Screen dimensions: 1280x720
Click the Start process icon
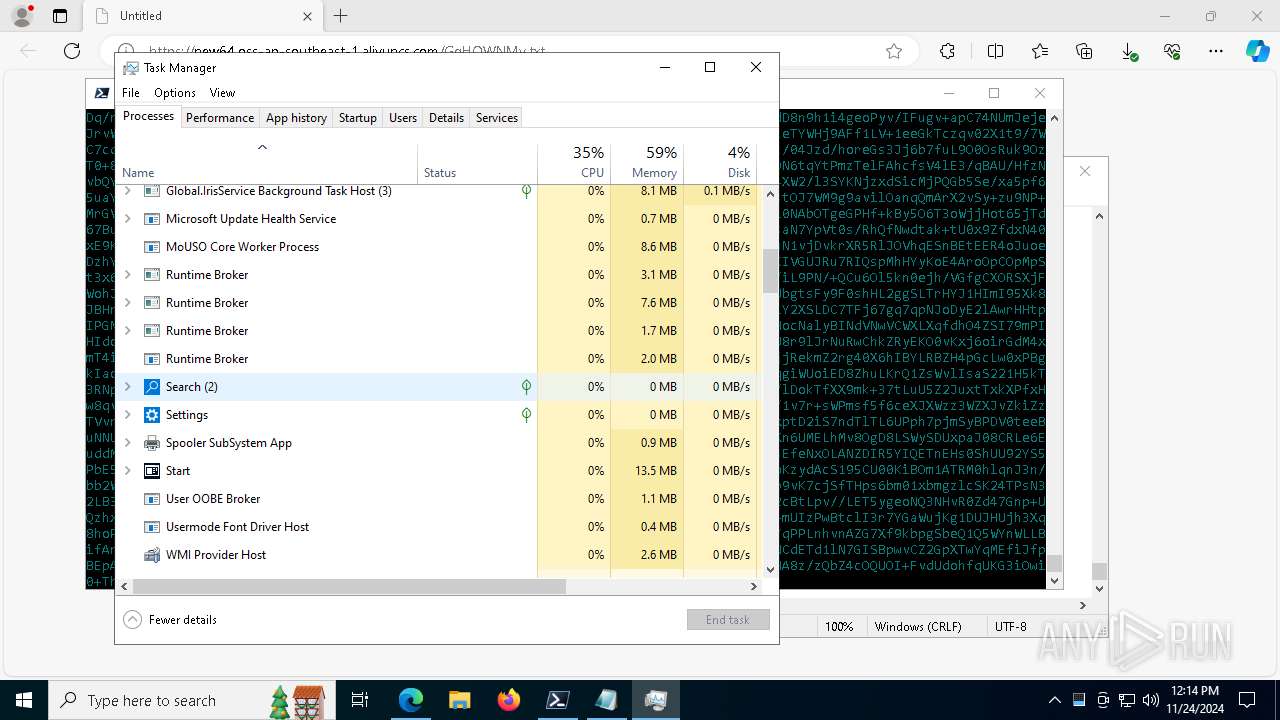pyautogui.click(x=152, y=471)
